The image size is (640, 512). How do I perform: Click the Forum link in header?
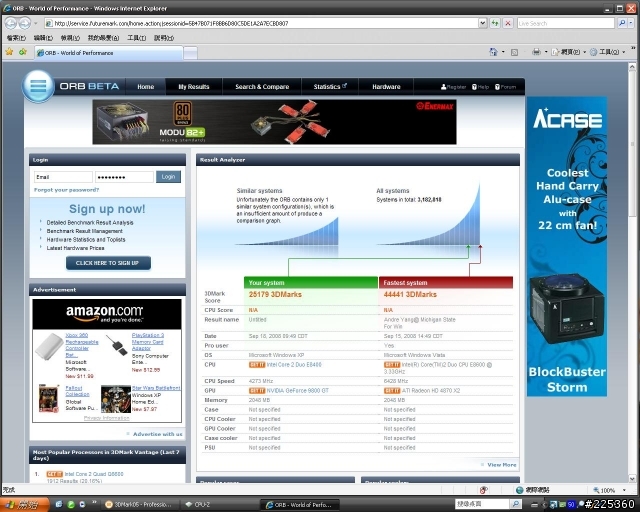pyautogui.click(x=505, y=87)
